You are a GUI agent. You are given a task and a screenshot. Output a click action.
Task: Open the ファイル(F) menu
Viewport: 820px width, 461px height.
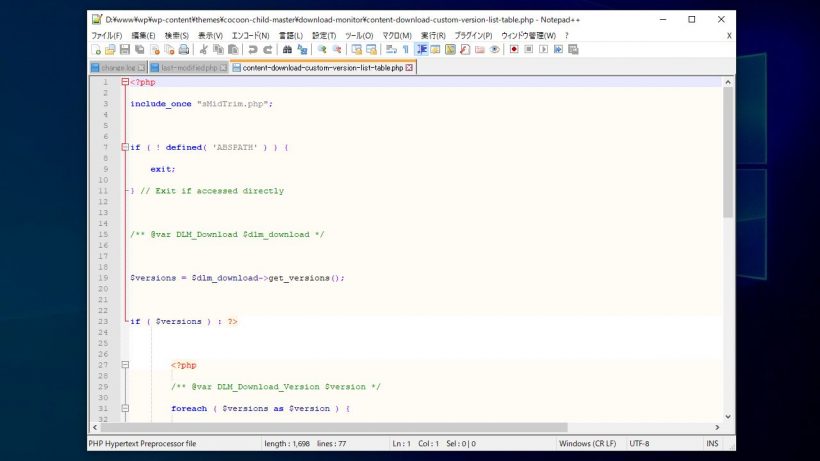click(107, 36)
